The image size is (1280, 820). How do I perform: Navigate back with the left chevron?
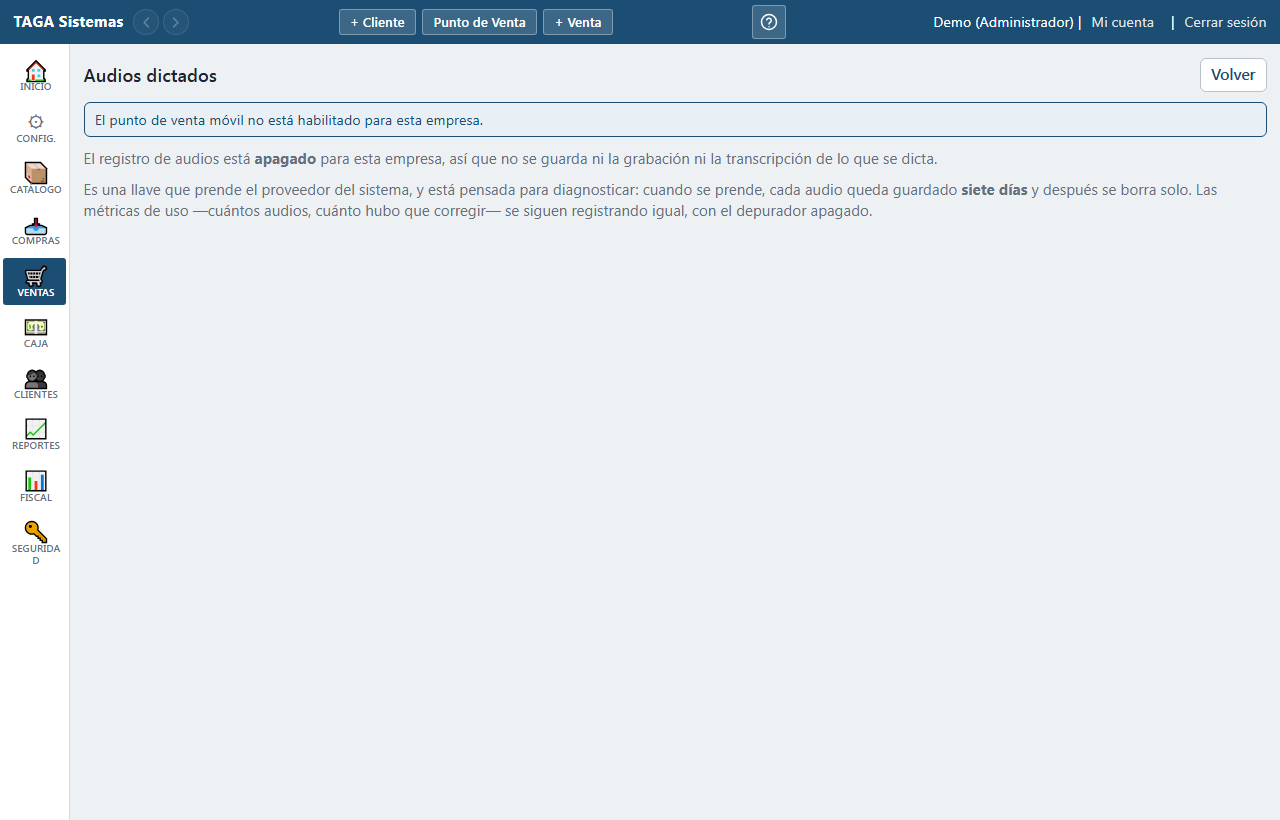[x=146, y=22]
